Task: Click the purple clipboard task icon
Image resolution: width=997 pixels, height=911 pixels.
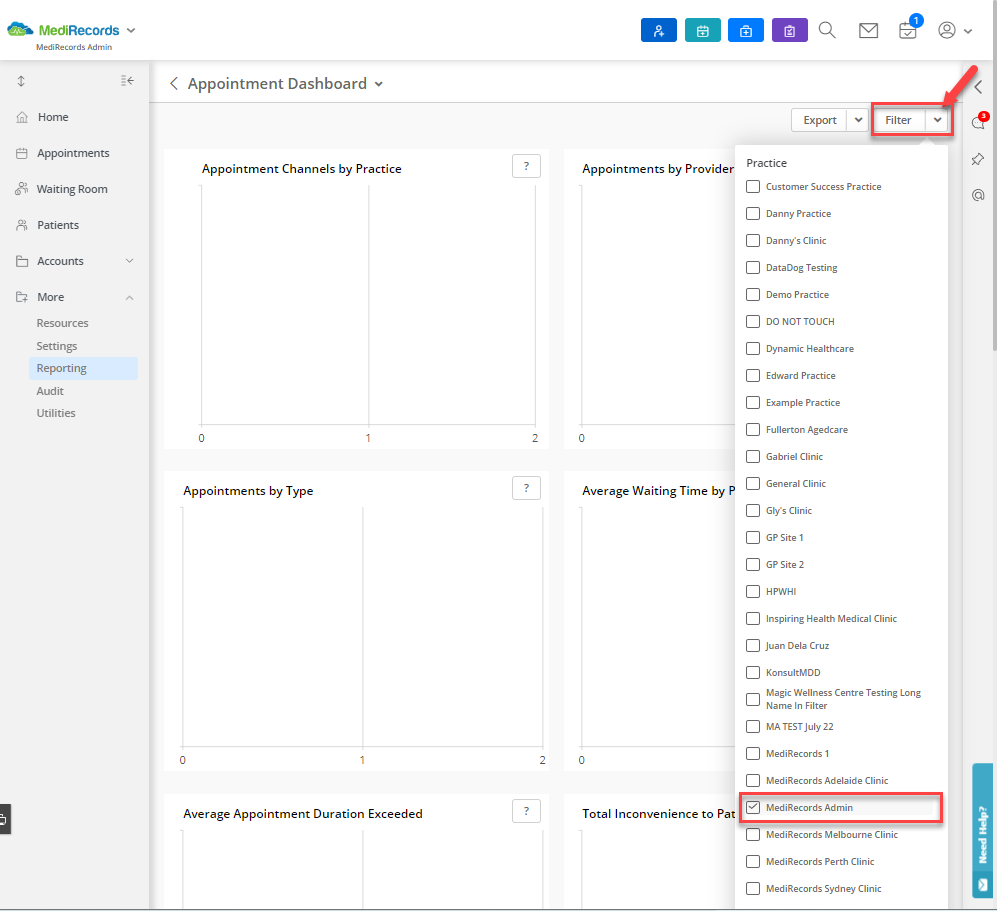Action: coord(790,30)
